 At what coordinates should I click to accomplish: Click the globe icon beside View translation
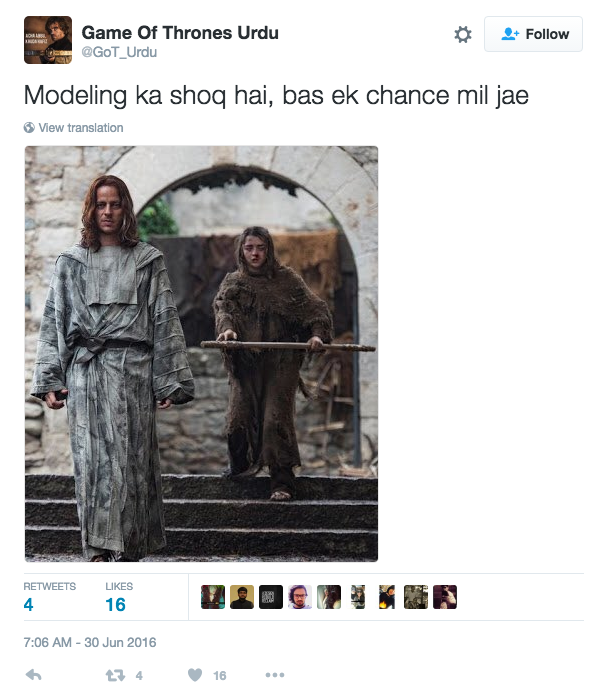(29, 128)
